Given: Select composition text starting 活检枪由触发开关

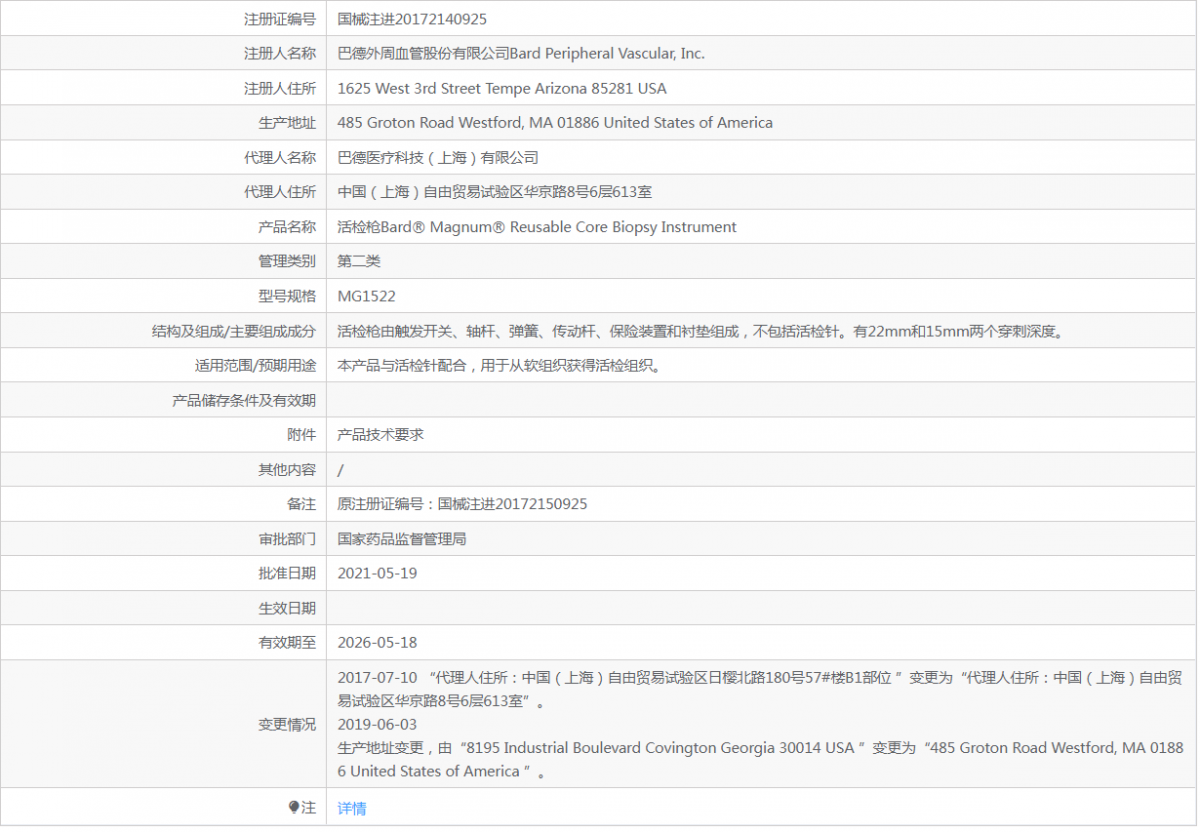Looking at the screenshot, I should coord(700,331).
